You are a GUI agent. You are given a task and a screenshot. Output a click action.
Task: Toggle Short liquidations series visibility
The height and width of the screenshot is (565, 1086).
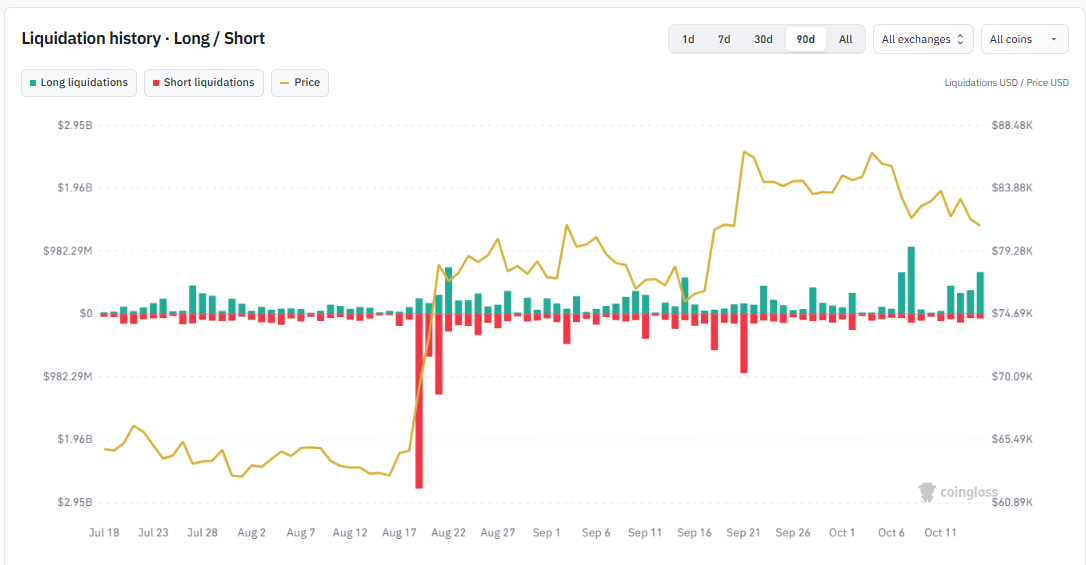[204, 83]
